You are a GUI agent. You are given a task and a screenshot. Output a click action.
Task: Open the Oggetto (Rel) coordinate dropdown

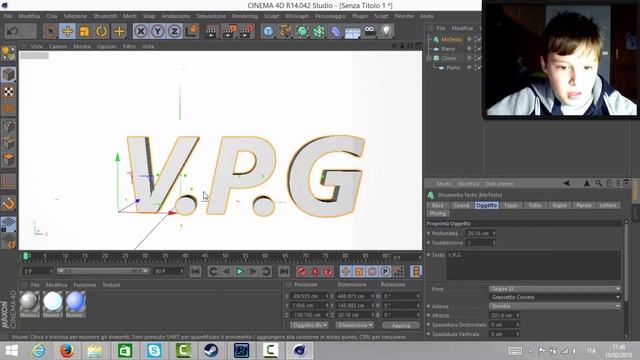[x=309, y=325]
